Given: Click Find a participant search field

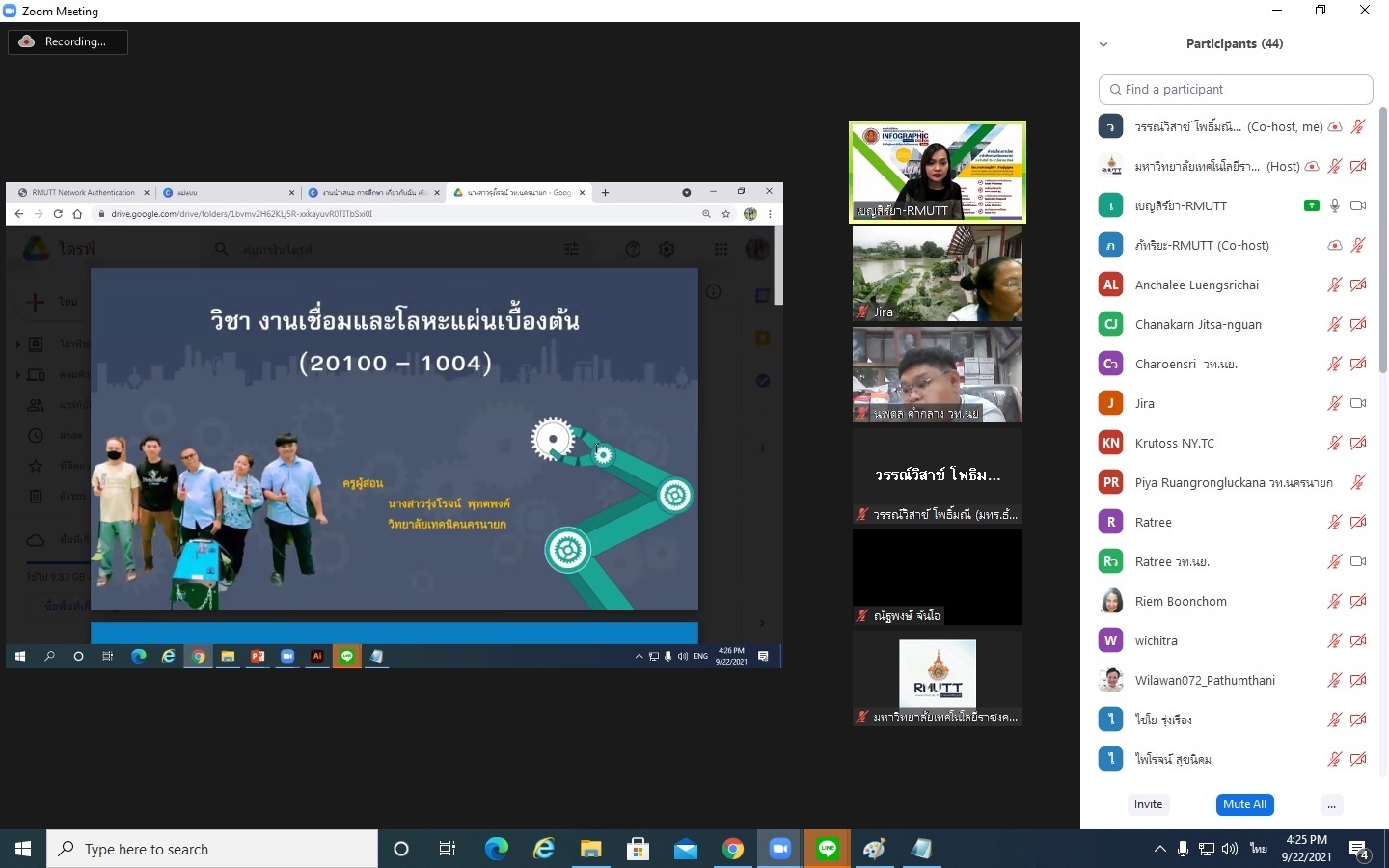Looking at the screenshot, I should [1236, 89].
